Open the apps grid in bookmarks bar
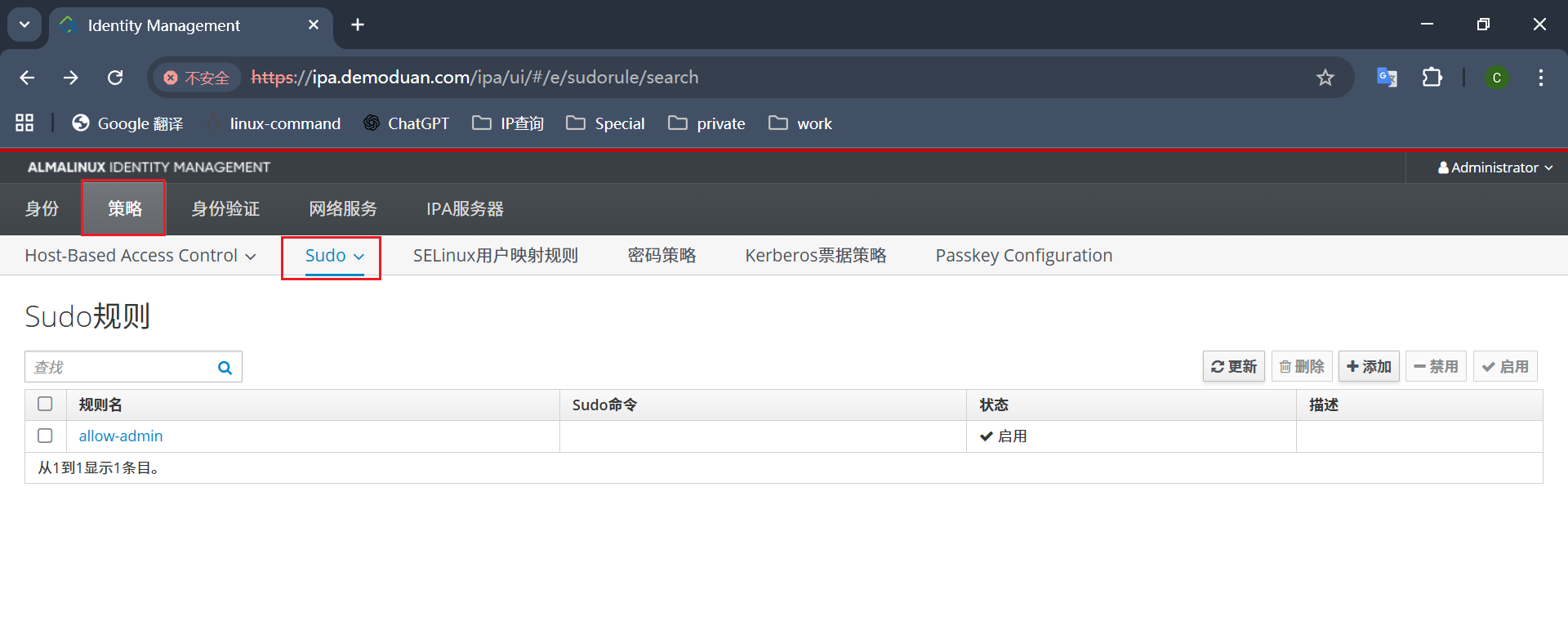This screenshot has width=1568, height=617. (24, 123)
